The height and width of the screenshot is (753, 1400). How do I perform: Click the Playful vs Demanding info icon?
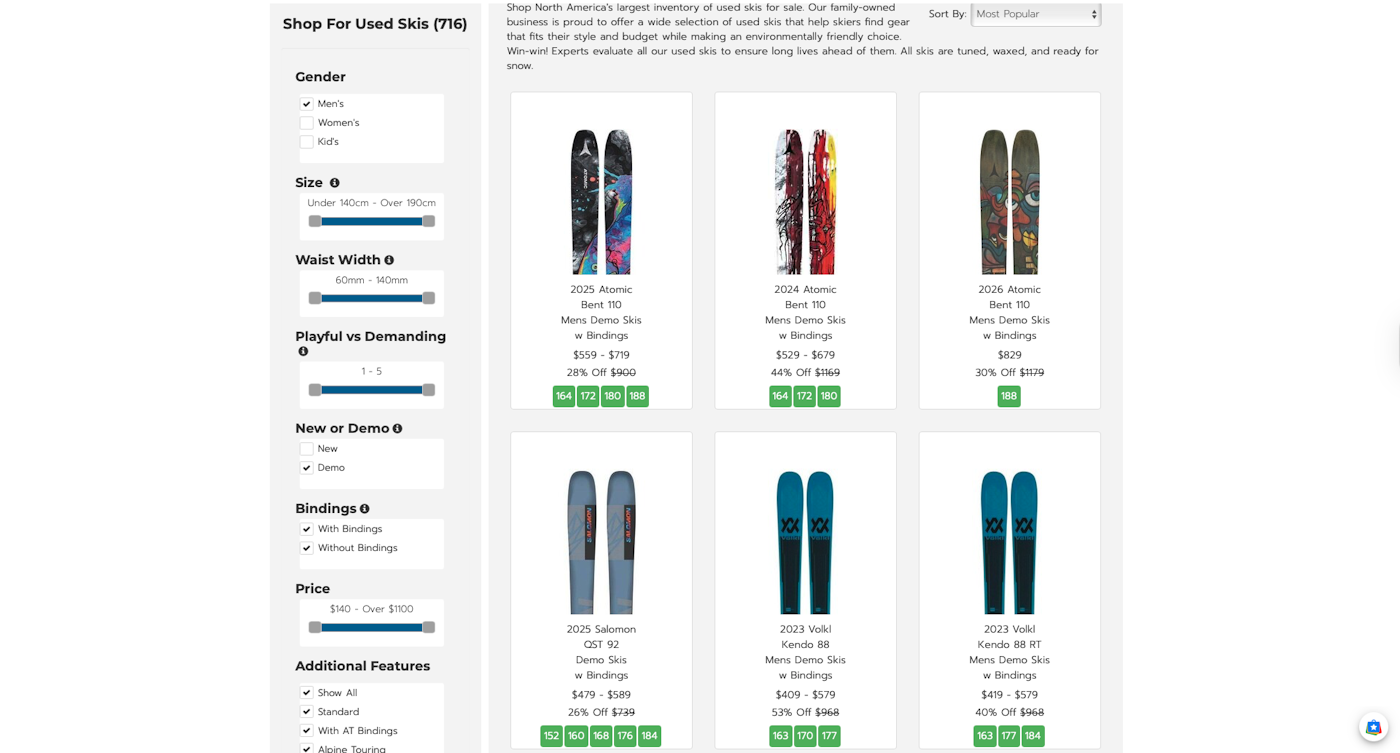(x=303, y=352)
